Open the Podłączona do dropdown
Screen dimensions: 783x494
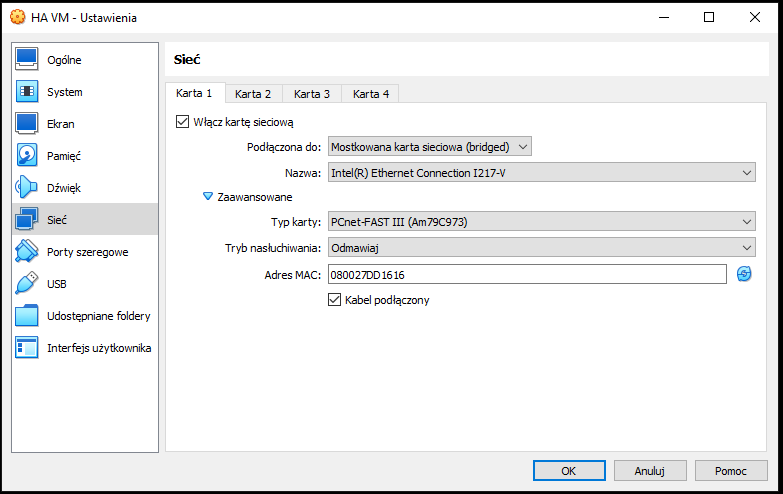[x=429, y=147]
